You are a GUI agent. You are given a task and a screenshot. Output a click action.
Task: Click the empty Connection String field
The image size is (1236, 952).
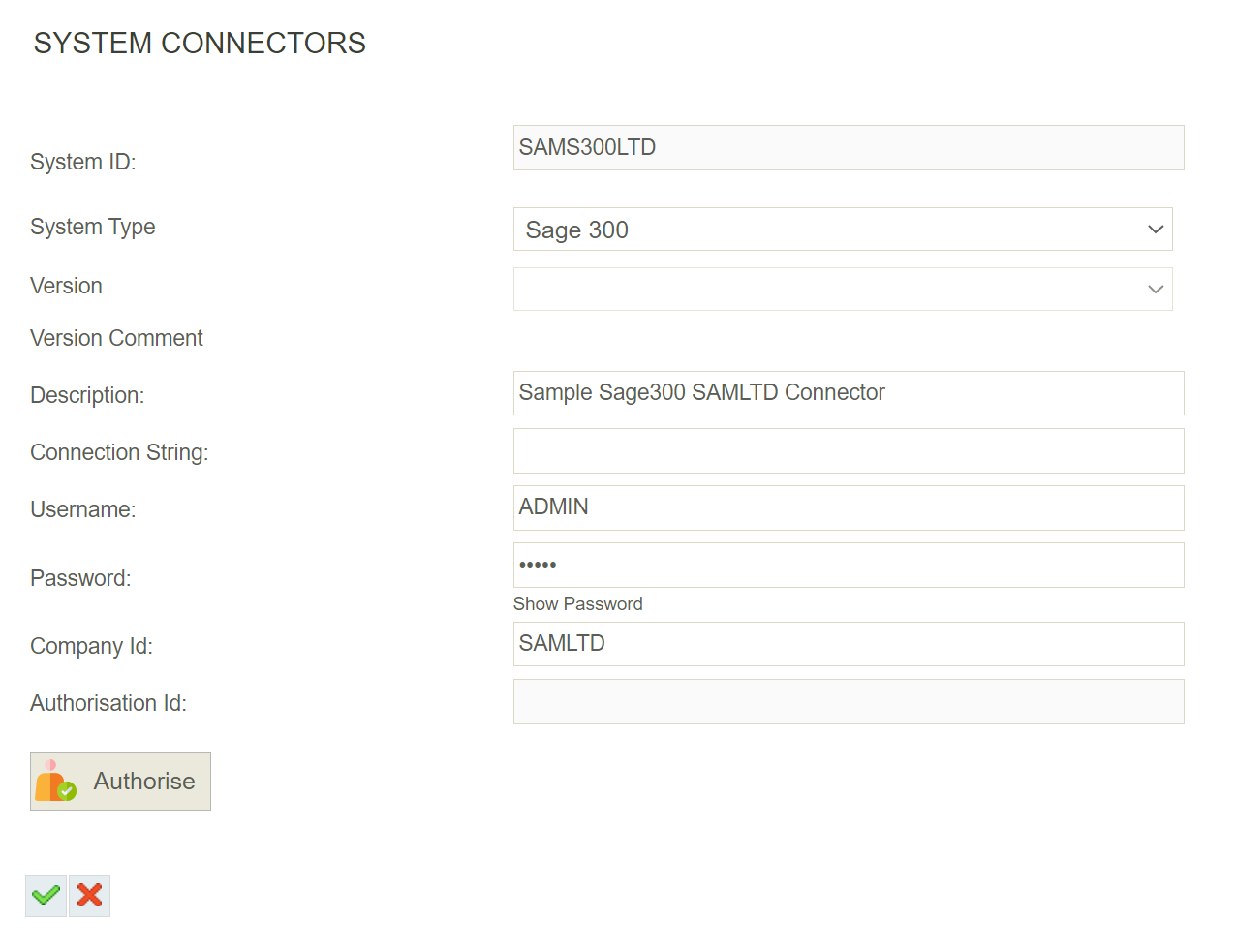point(848,450)
